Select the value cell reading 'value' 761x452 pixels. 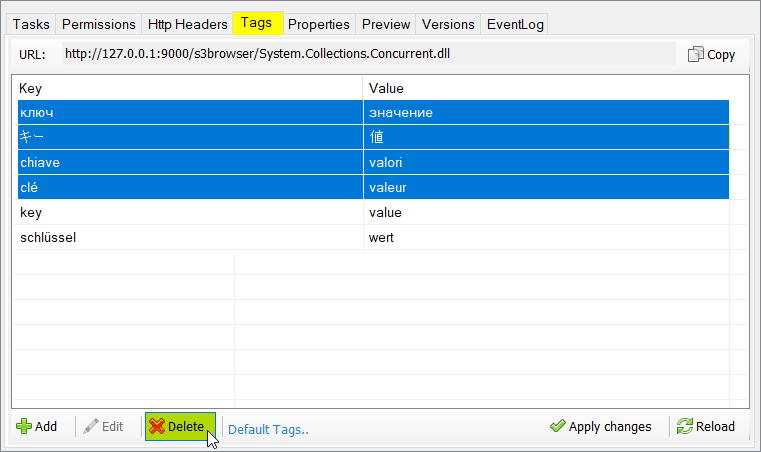pyautogui.click(x=546, y=212)
